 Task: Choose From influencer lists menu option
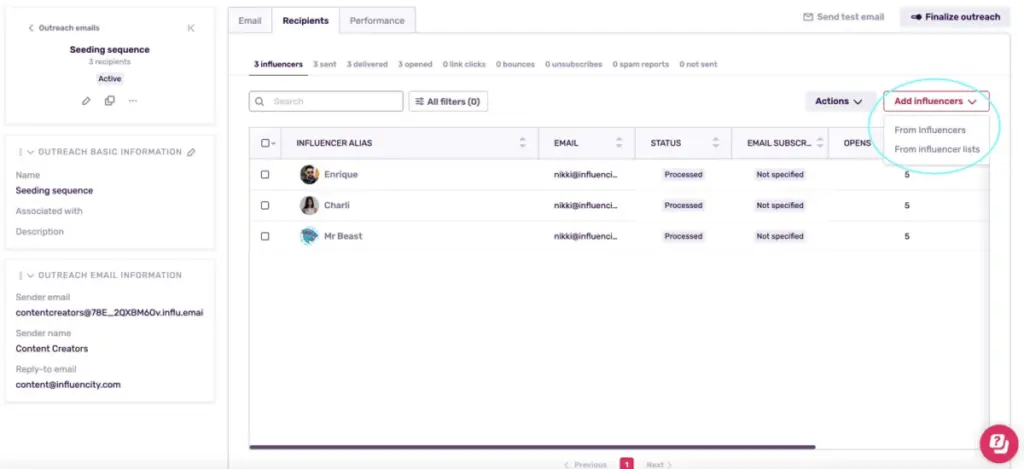(x=936, y=150)
